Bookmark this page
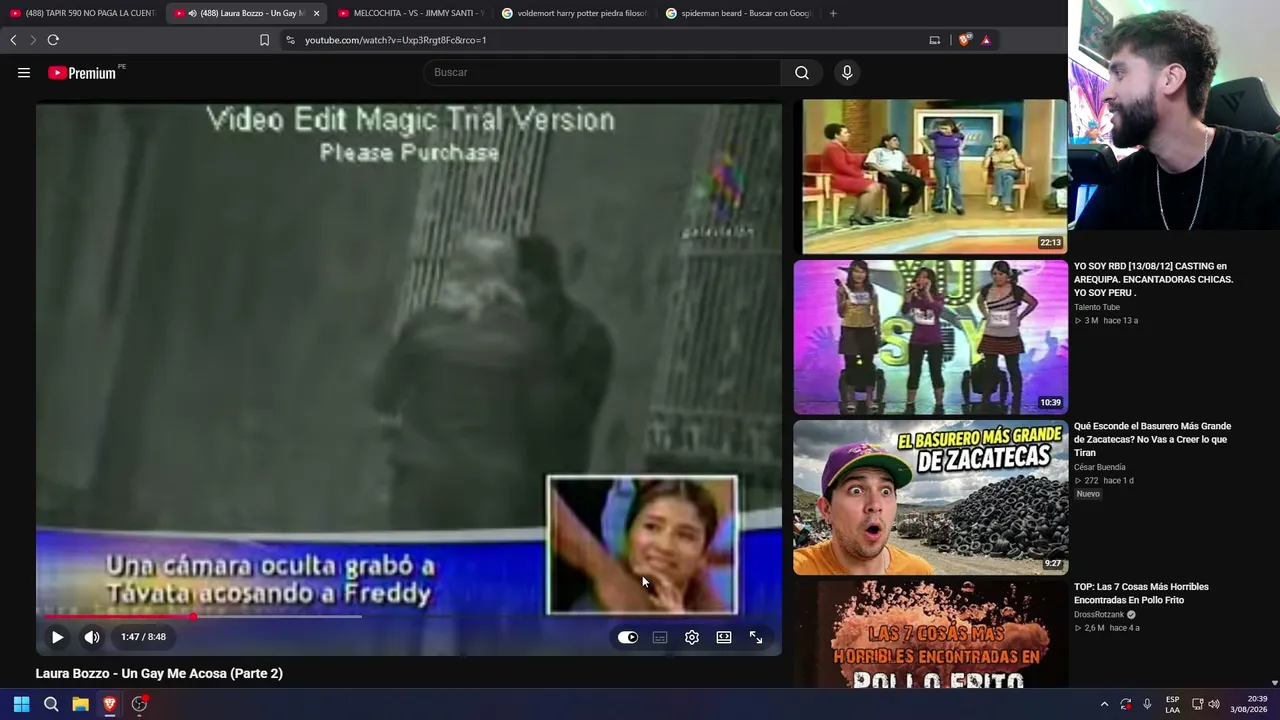The width and height of the screenshot is (1280, 720). point(264,40)
